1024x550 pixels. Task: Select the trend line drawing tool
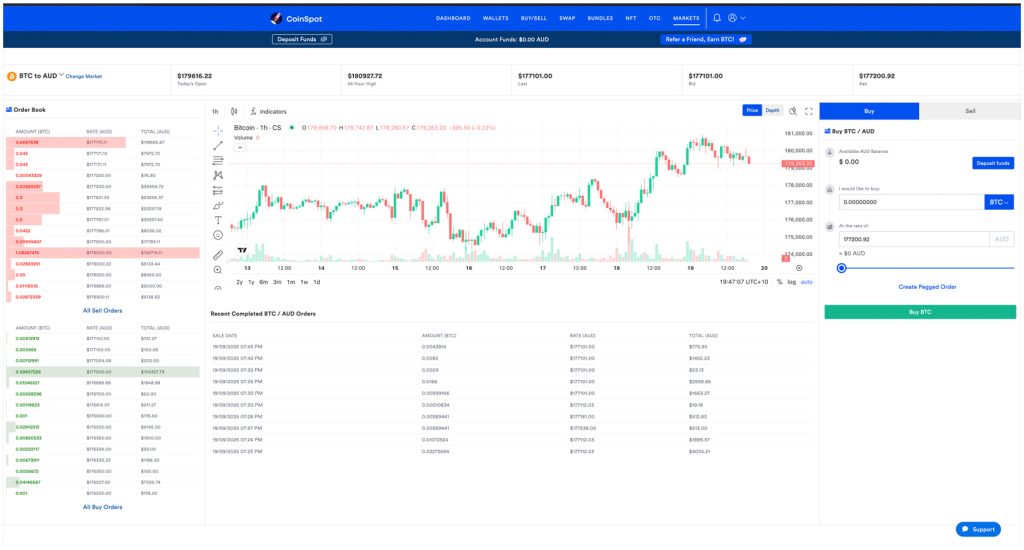pos(218,146)
